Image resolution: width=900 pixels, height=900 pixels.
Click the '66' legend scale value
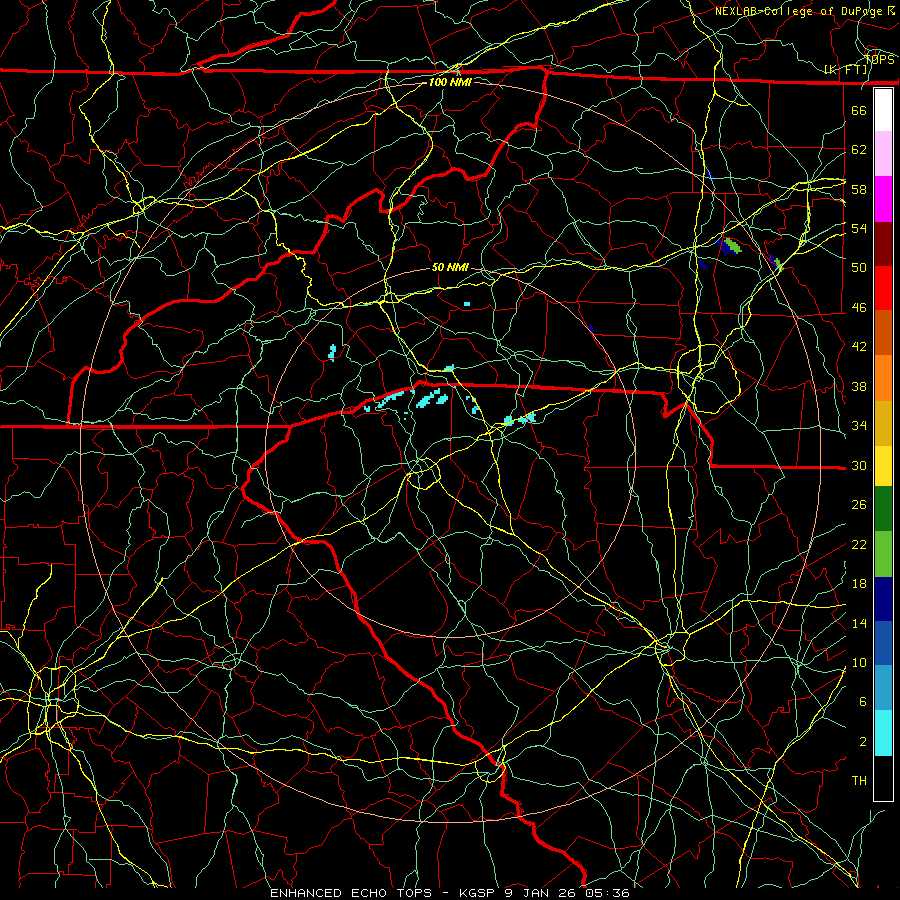(x=859, y=110)
